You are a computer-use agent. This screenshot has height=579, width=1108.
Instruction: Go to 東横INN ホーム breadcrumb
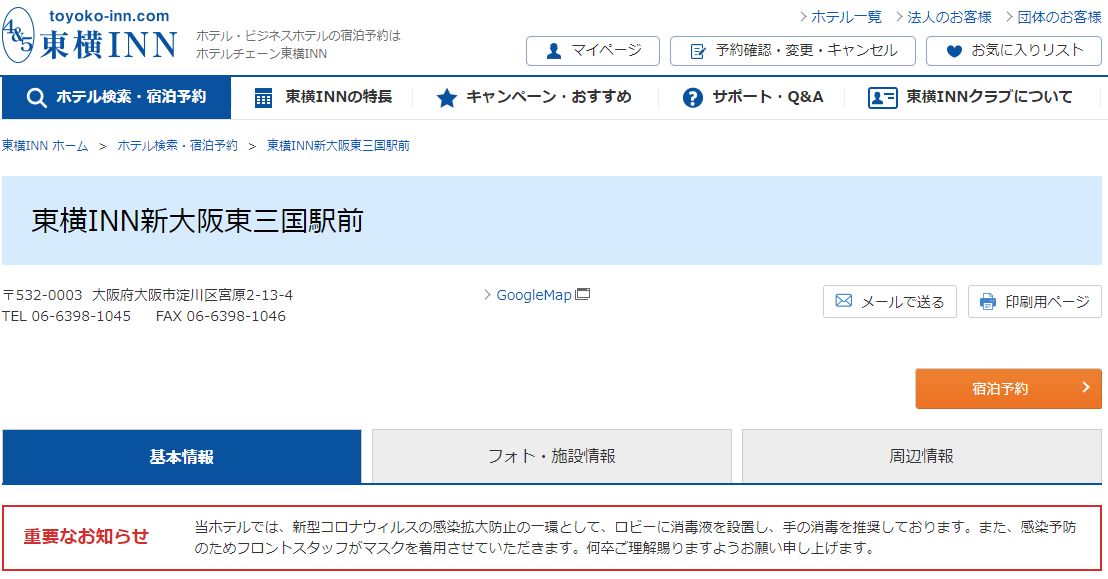pos(45,146)
